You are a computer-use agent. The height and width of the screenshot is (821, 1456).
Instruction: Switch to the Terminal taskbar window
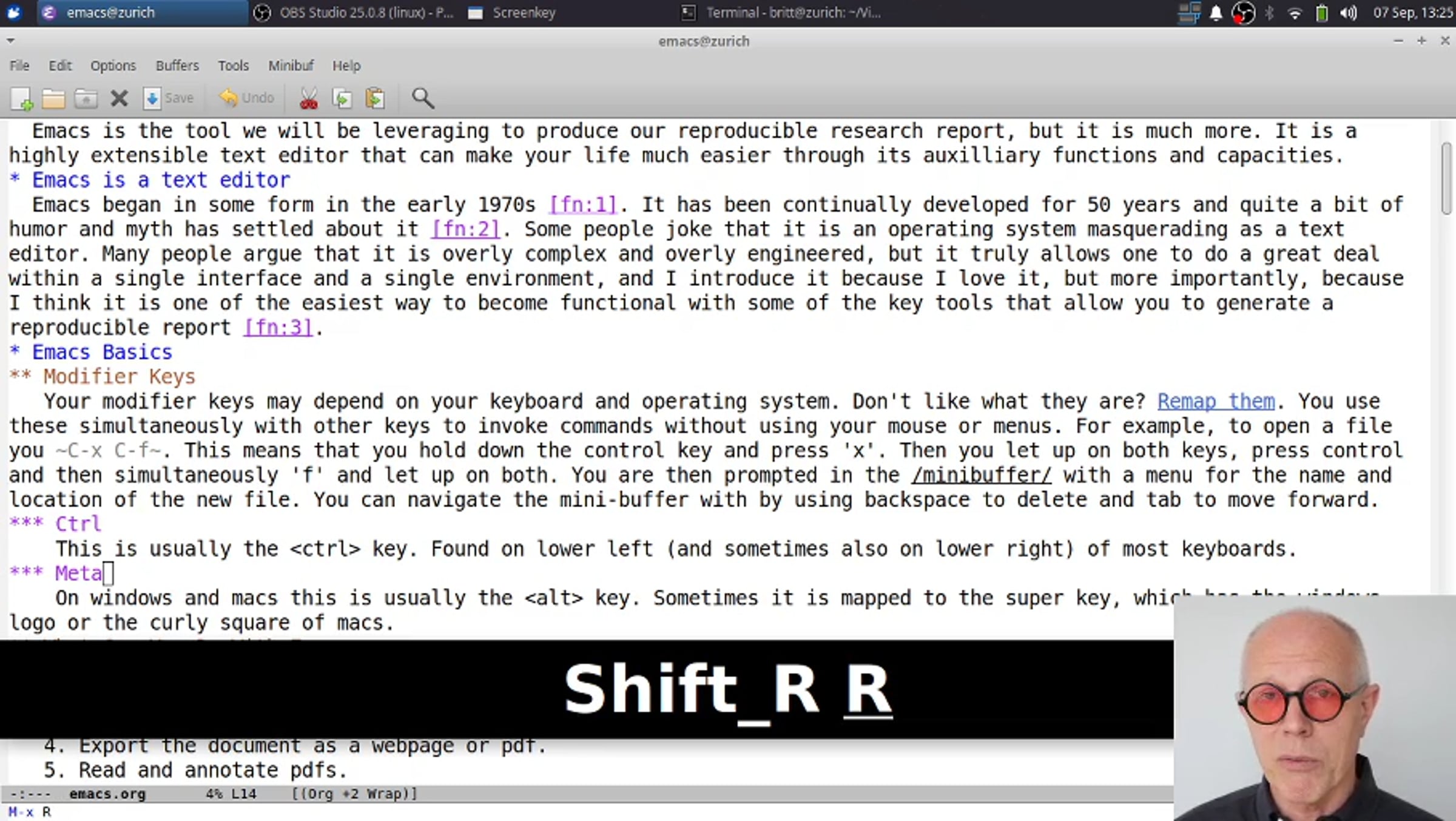point(783,13)
